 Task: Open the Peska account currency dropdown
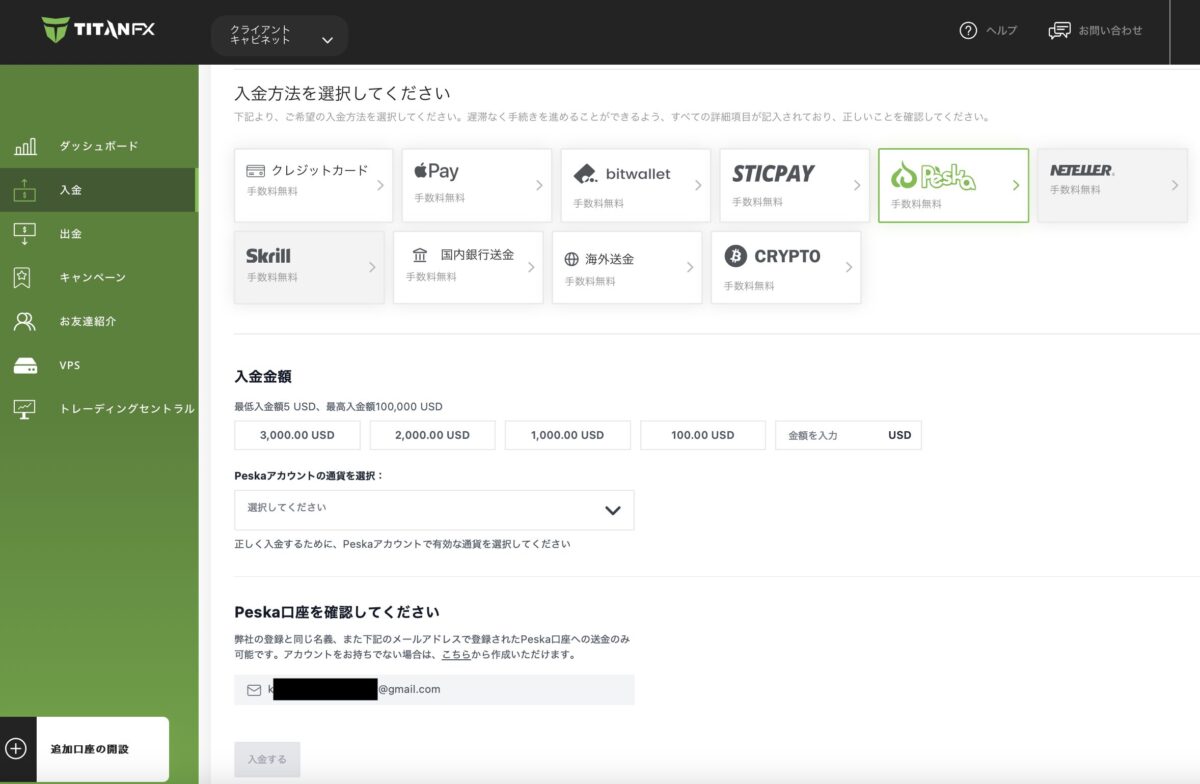pos(433,510)
